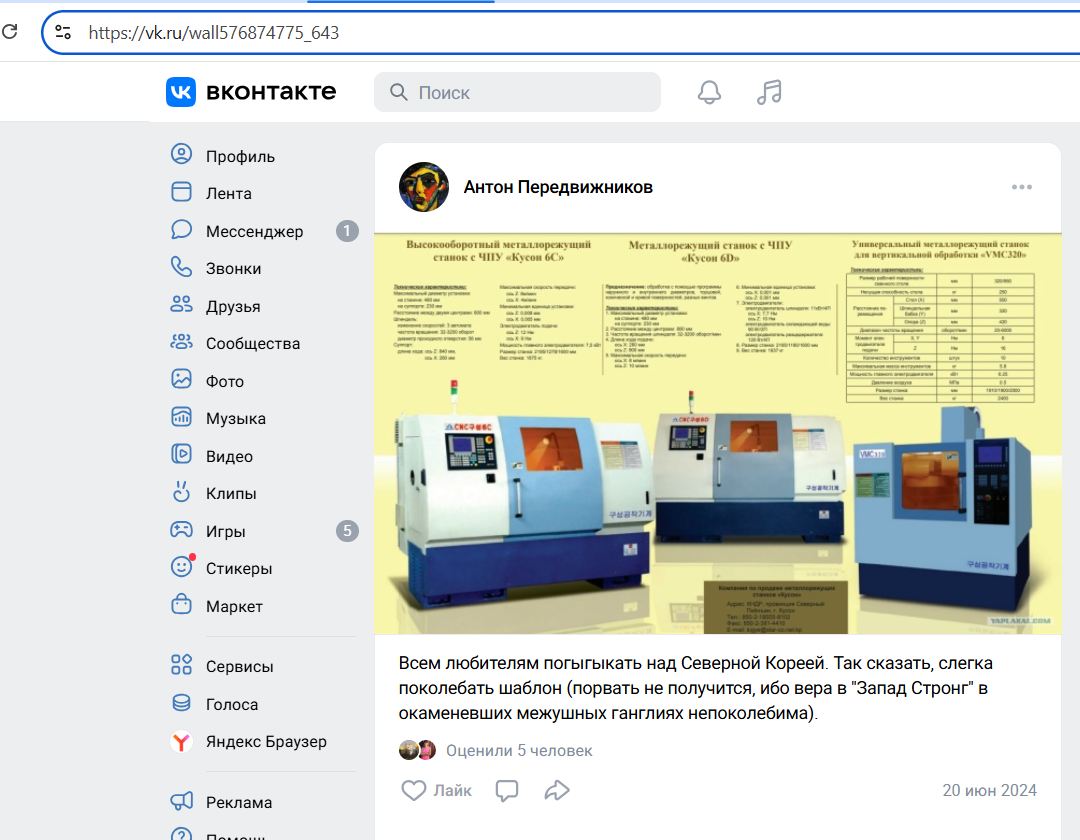Image resolution: width=1080 pixels, height=840 pixels.
Task: Open Маркет menu item
Action: click(x=234, y=607)
